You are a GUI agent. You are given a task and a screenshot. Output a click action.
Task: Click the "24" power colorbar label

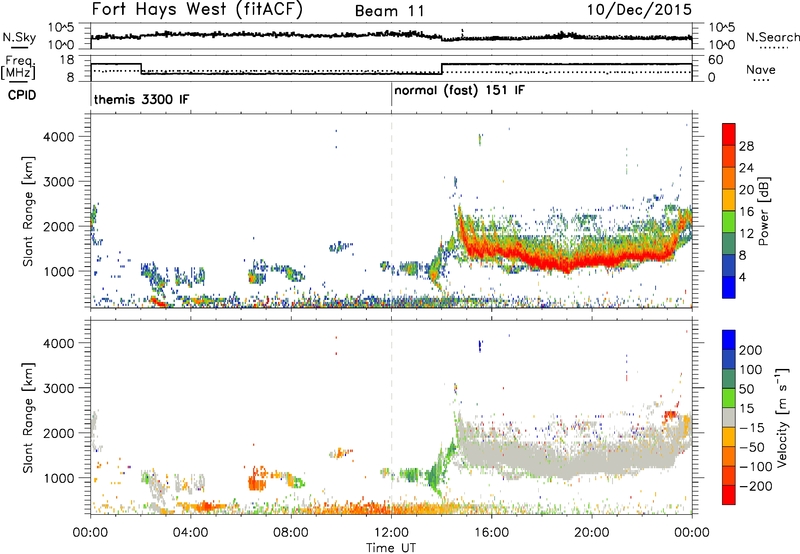[x=746, y=168]
